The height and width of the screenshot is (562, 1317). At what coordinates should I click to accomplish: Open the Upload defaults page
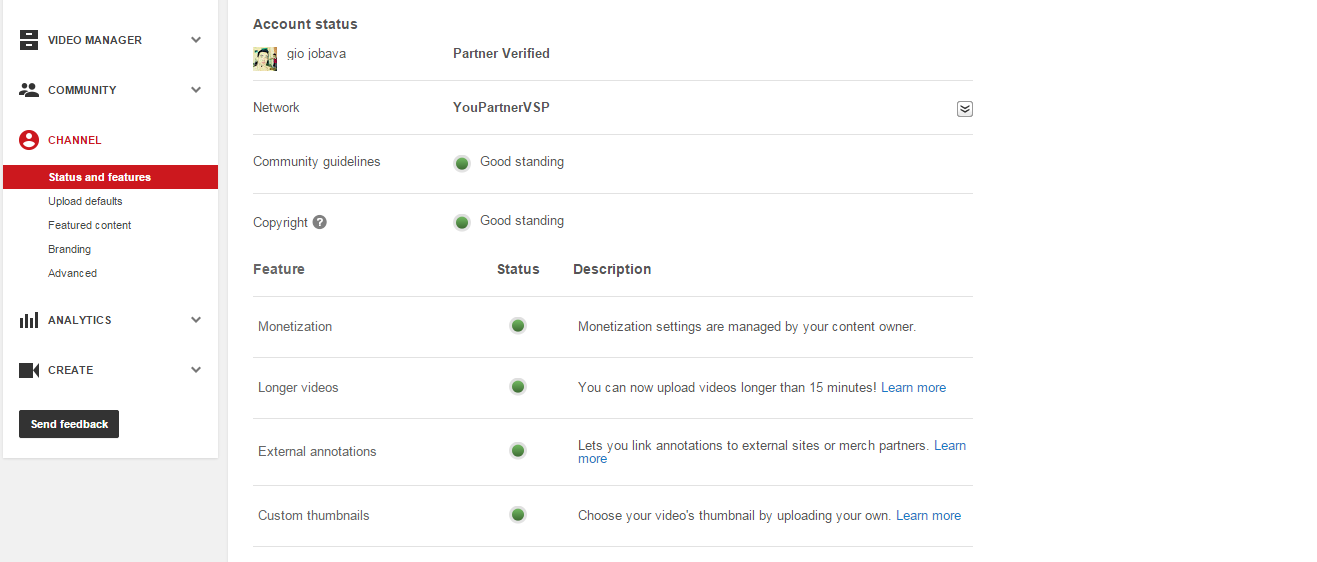[85, 201]
